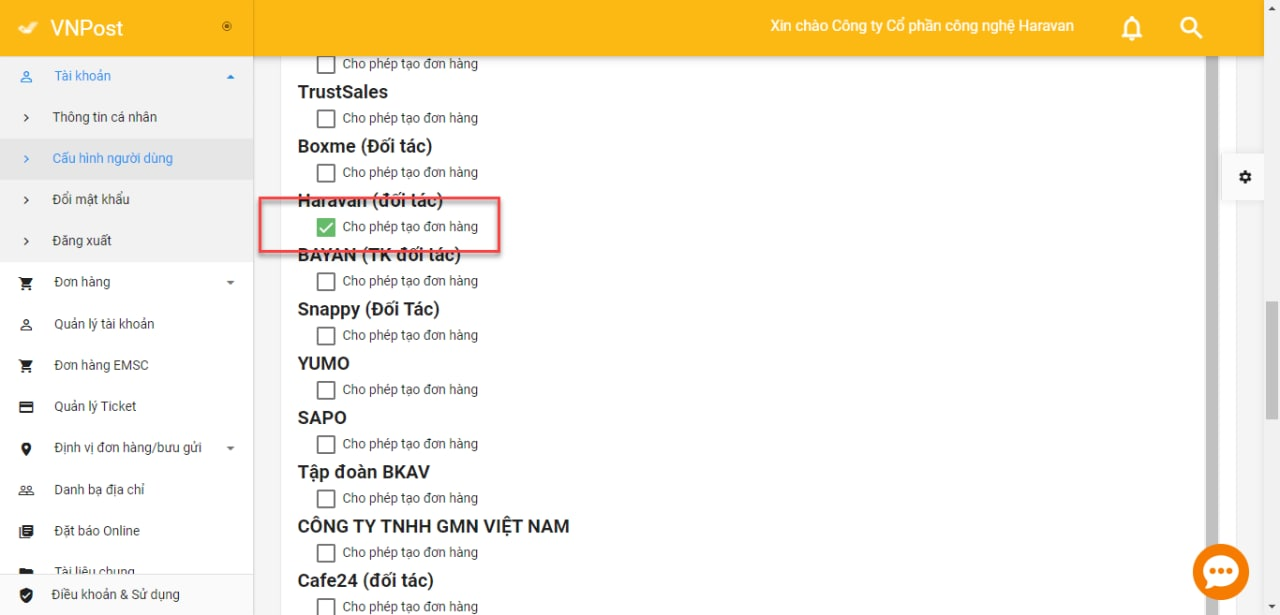Expand the Đơn hàng menu arrow

click(x=231, y=283)
